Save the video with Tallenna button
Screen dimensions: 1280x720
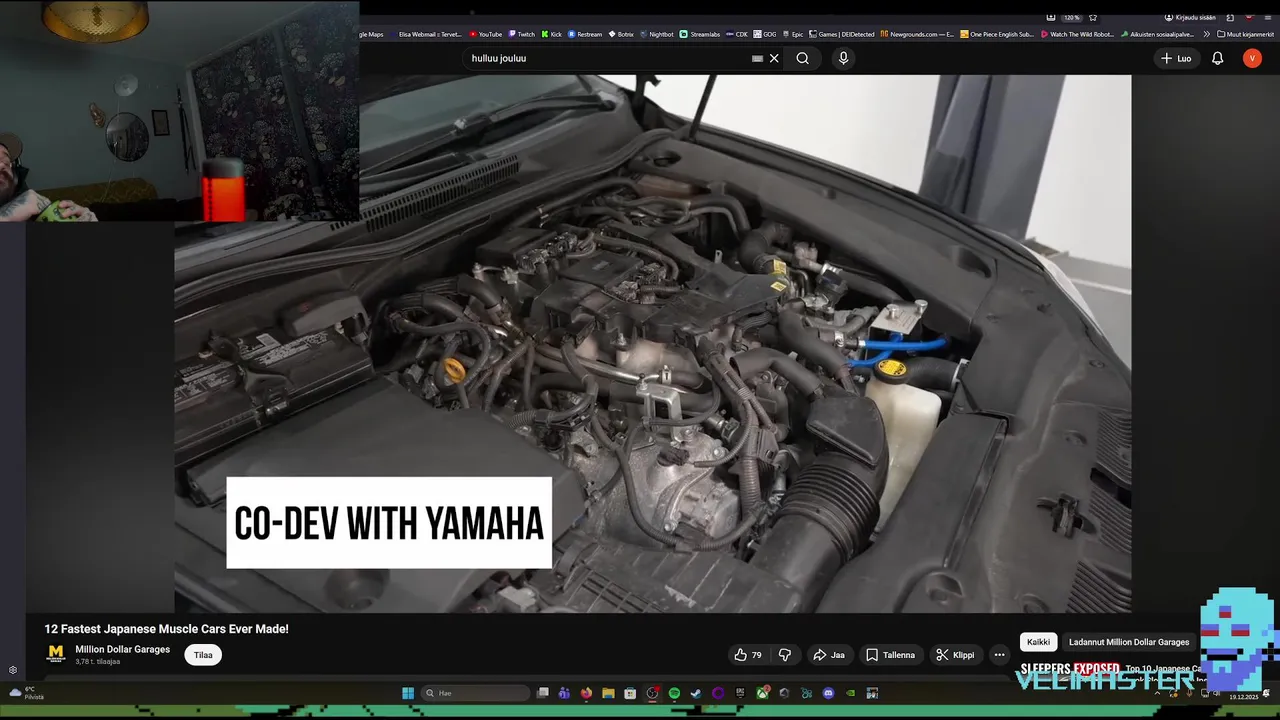pyautogui.click(x=890, y=655)
